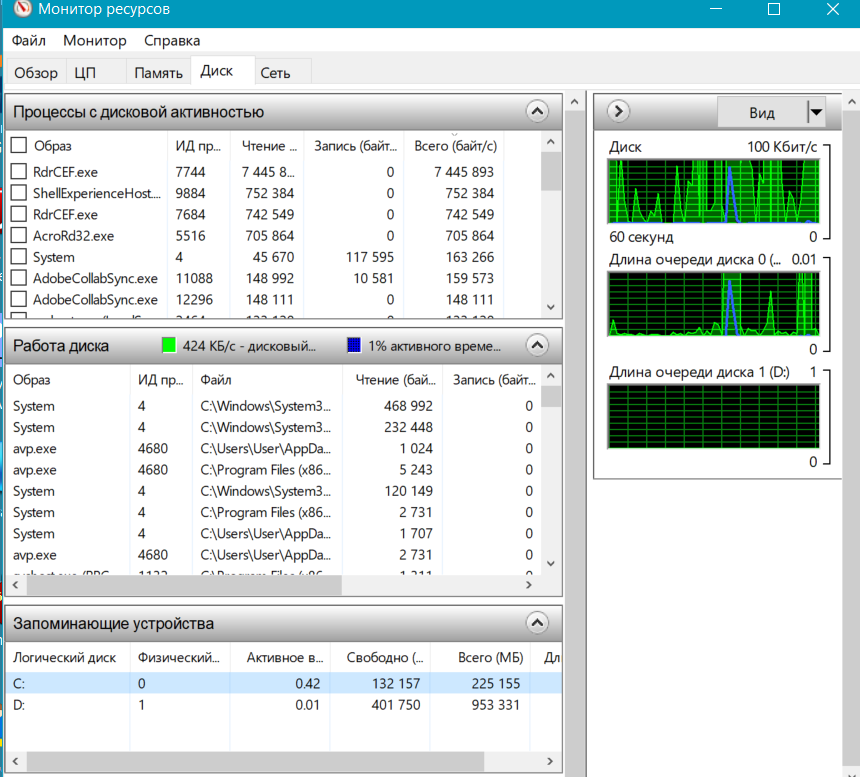
Task: Toggle the select-all Образ checkbox
Action: tap(18, 146)
